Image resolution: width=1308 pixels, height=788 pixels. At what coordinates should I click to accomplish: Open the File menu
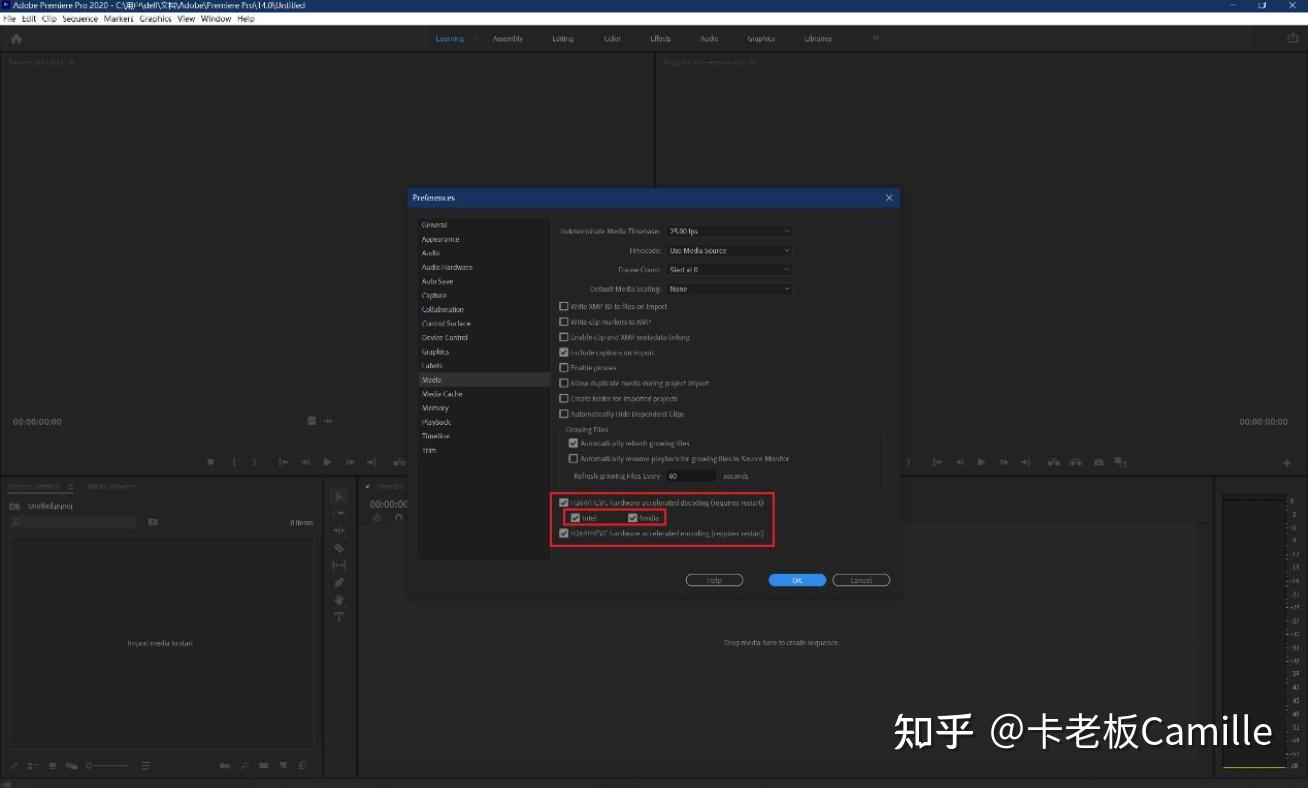click(10, 19)
